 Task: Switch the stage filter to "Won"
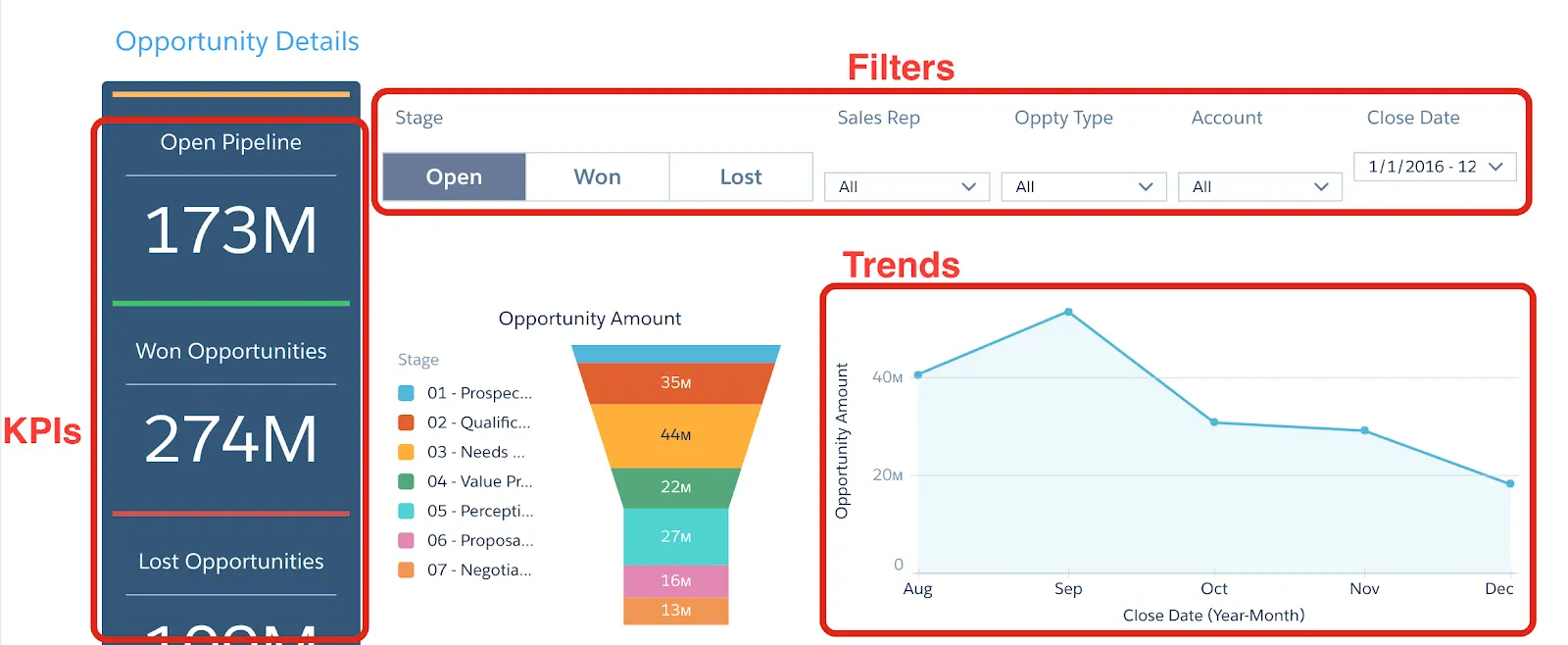(x=597, y=176)
